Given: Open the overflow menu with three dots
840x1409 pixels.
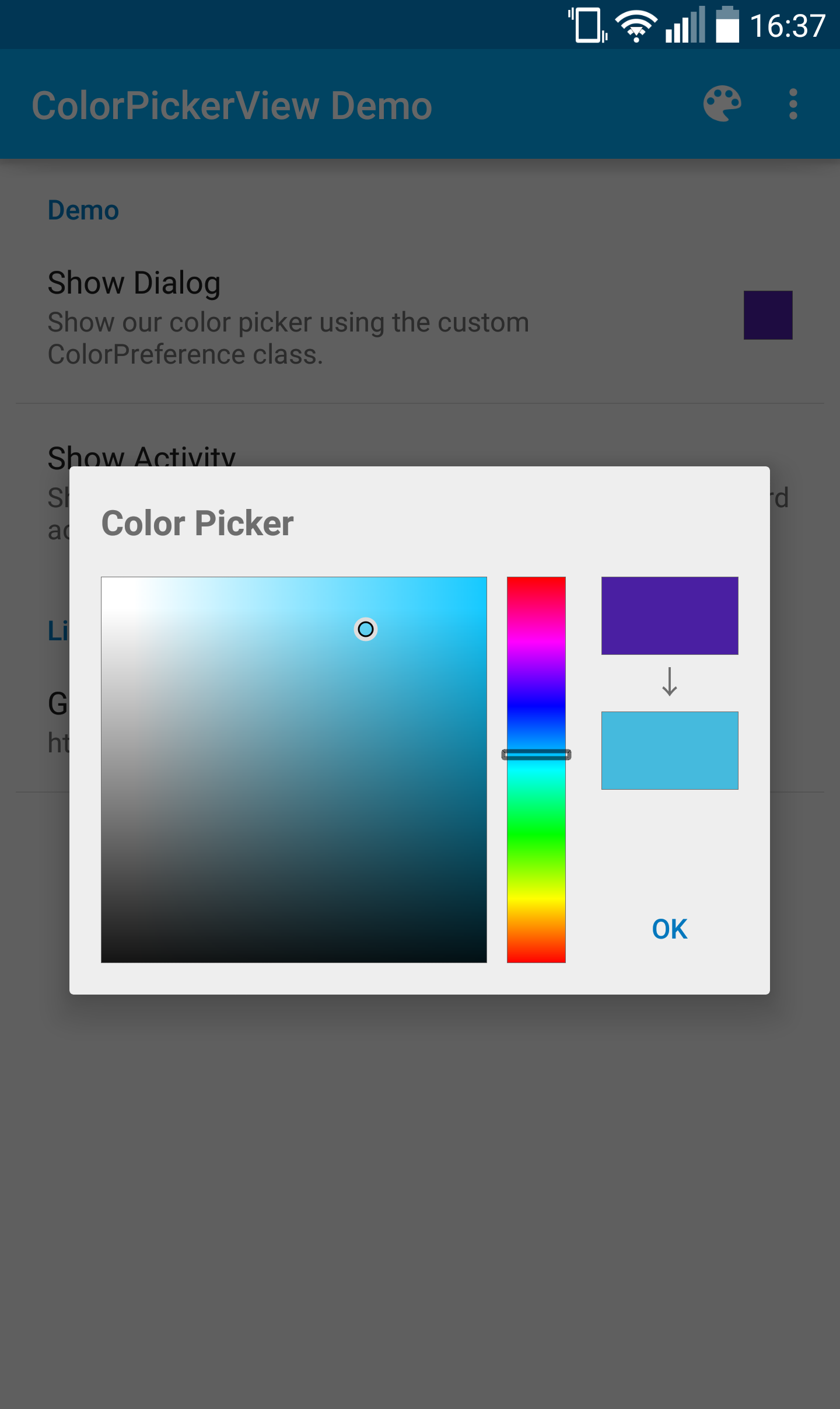Looking at the screenshot, I should pyautogui.click(x=793, y=105).
